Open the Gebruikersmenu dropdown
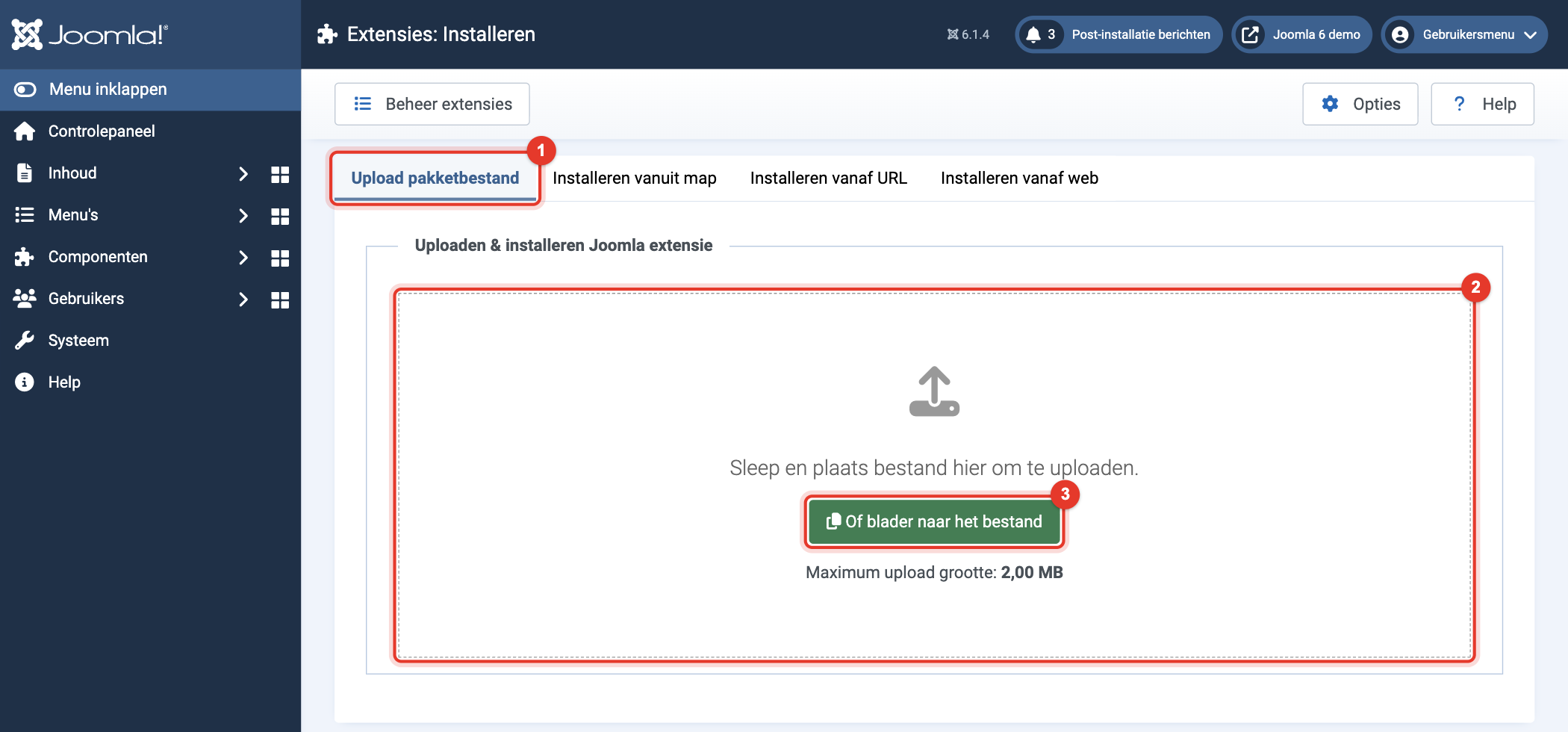Screen dimensions: 1568x732 click(x=1464, y=34)
